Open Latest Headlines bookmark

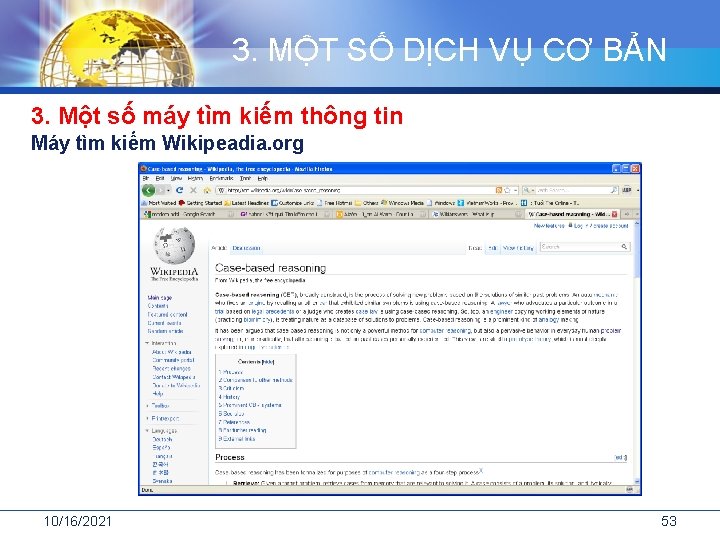pos(247,202)
